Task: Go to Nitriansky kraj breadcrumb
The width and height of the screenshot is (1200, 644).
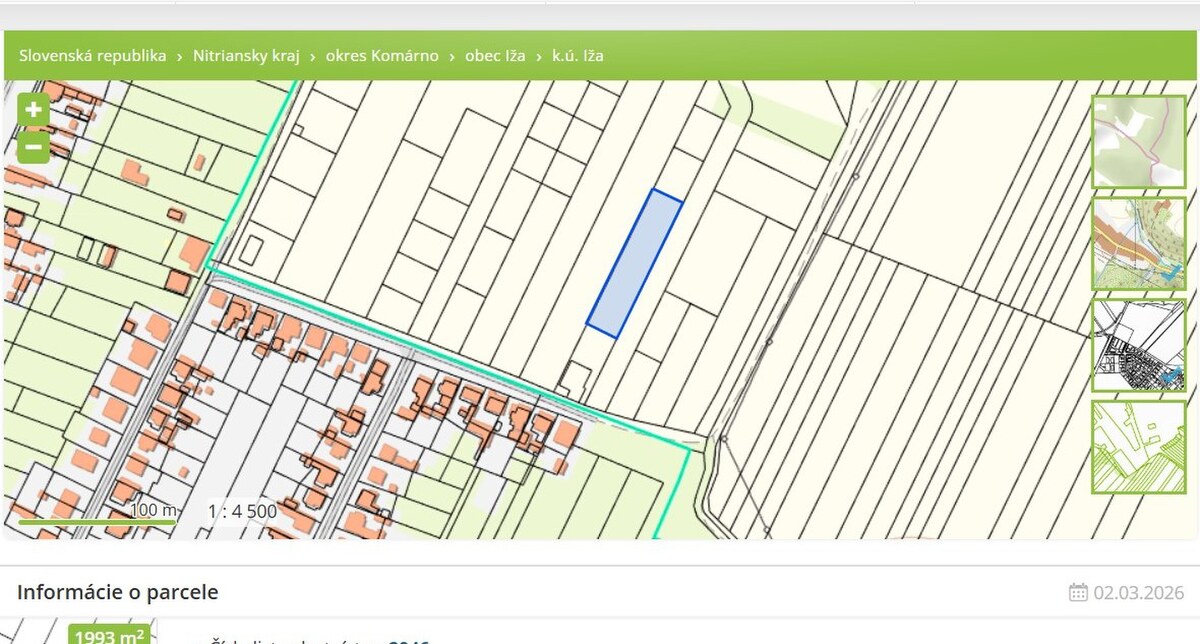Action: pos(246,56)
